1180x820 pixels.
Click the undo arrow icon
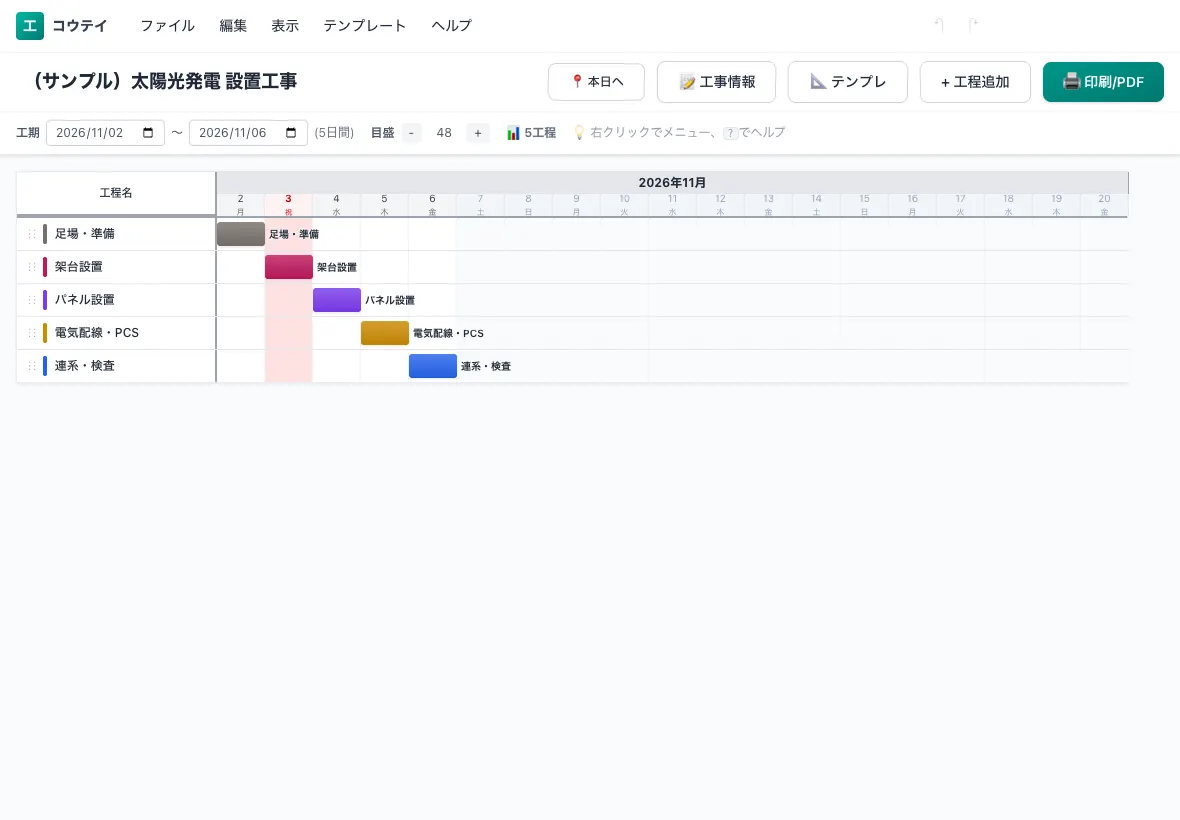click(x=939, y=26)
